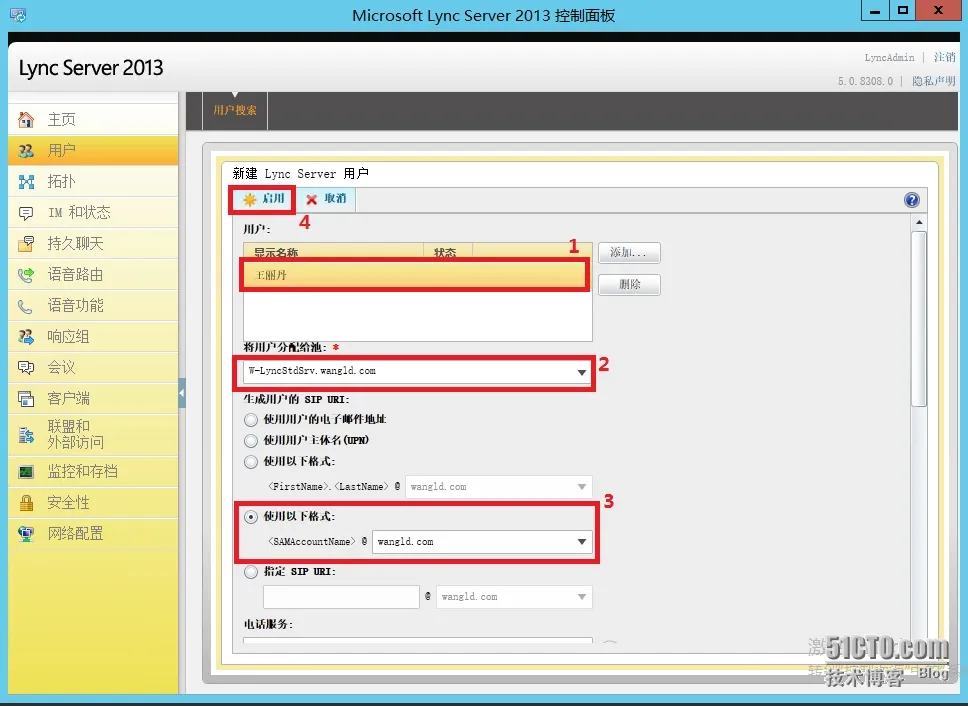Open help with the blue question mark icon
Screen dimensions: 968x706
(911, 199)
